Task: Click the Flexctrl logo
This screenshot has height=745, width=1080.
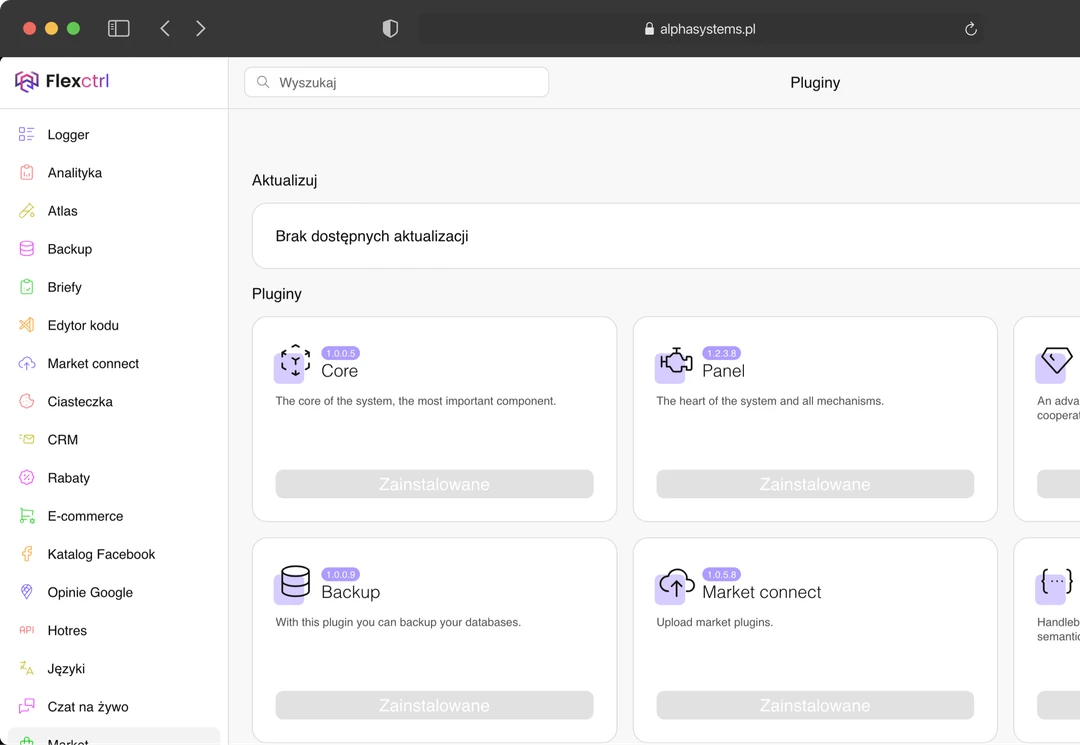Action: pos(62,82)
